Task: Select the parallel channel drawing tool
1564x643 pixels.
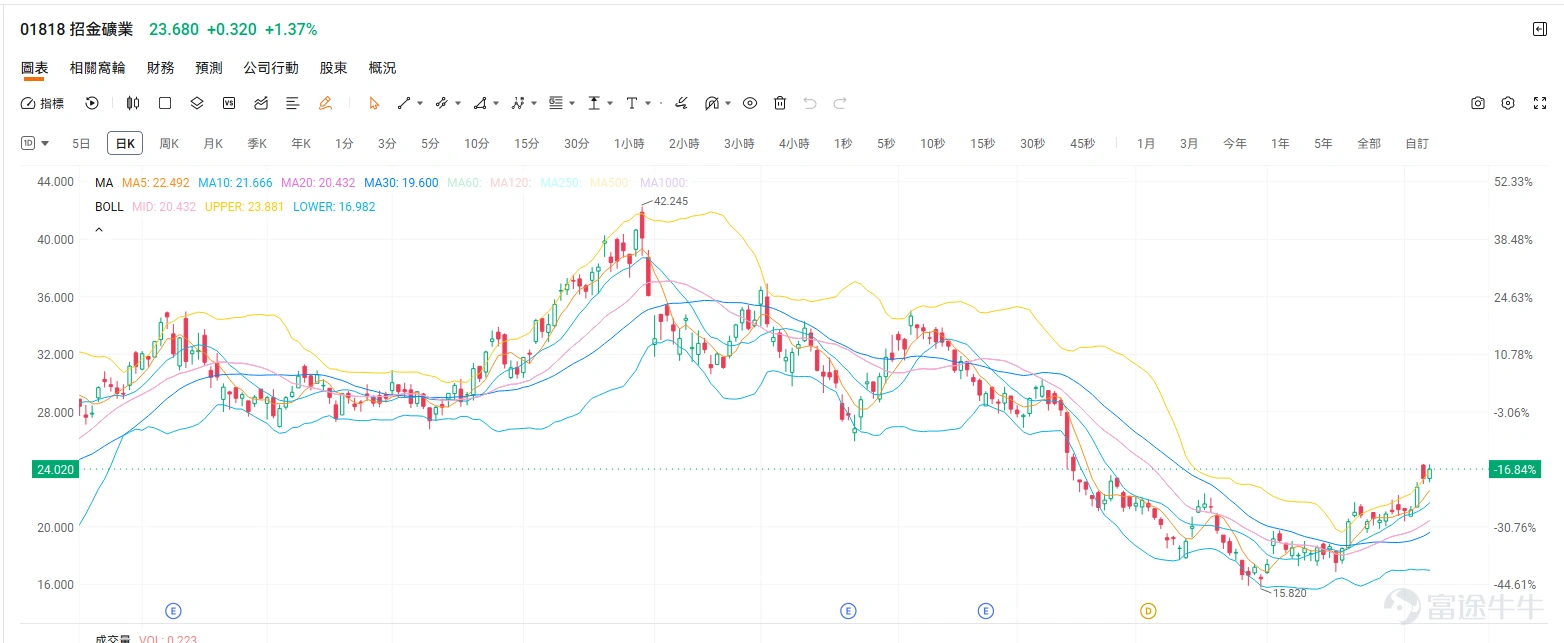Action: click(442, 103)
